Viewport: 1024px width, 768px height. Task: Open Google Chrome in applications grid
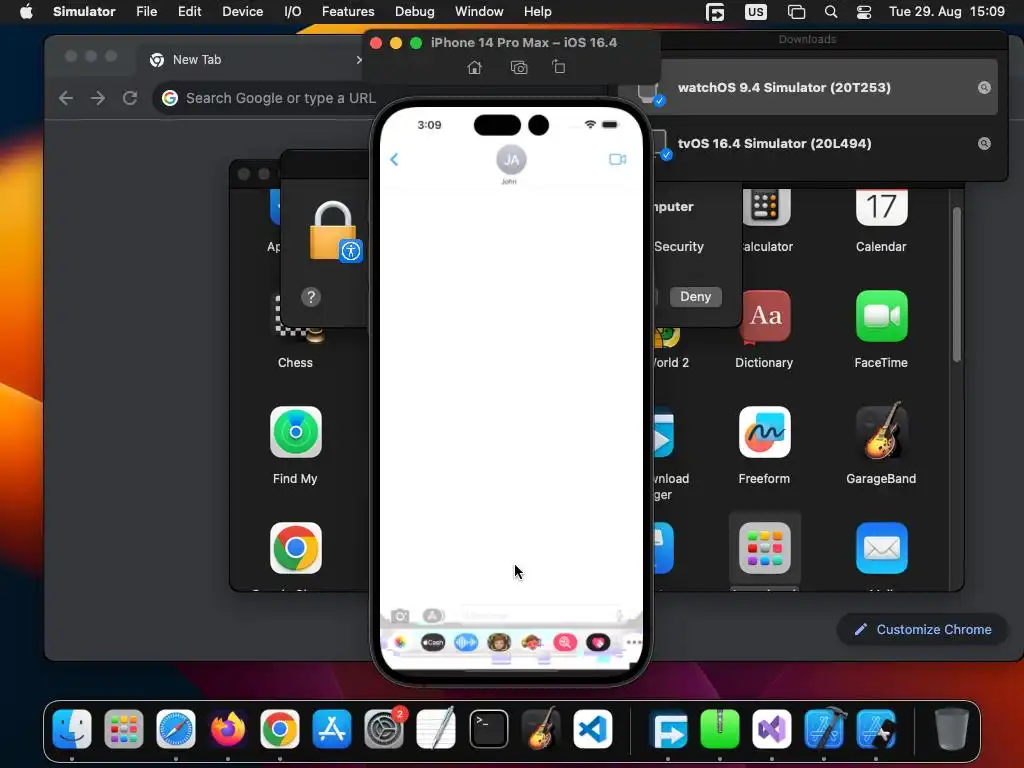295,549
